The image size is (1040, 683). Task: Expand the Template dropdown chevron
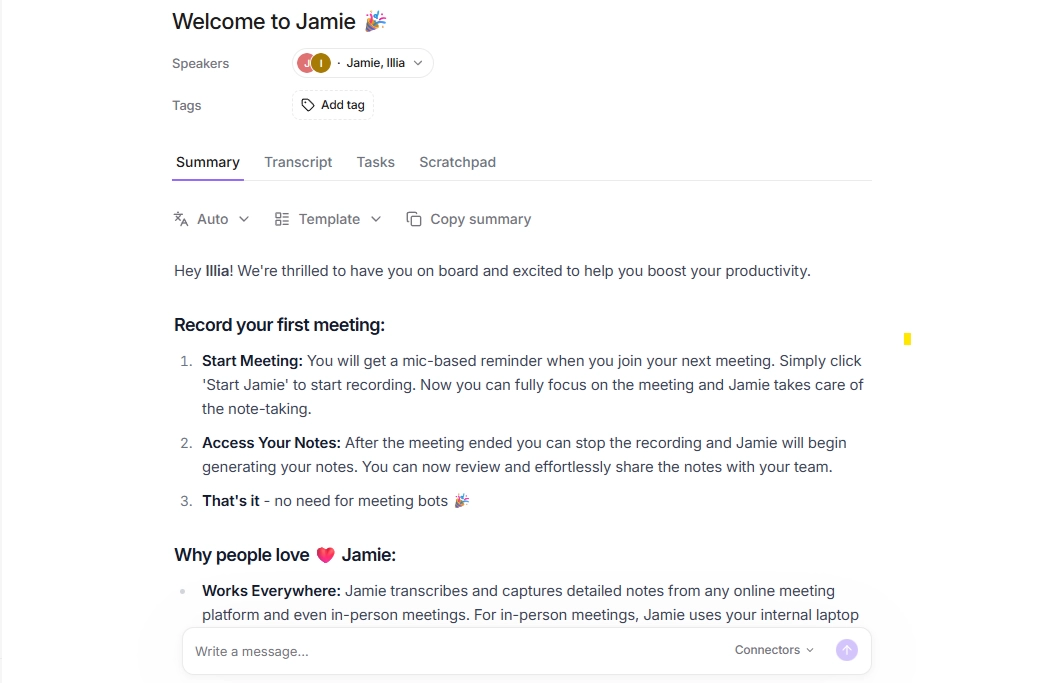point(376,219)
